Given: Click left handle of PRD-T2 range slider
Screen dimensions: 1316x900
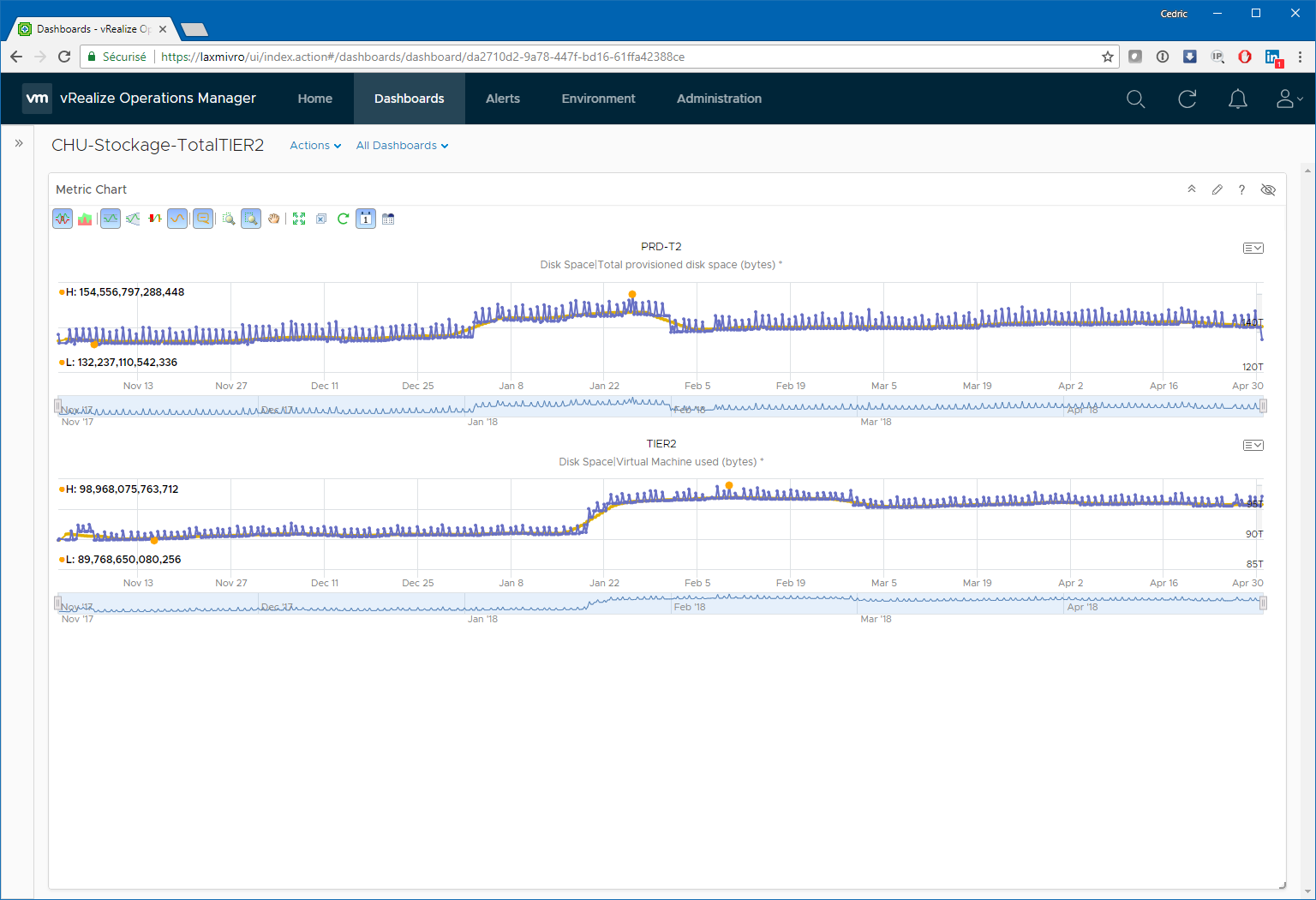Looking at the screenshot, I should (x=58, y=405).
